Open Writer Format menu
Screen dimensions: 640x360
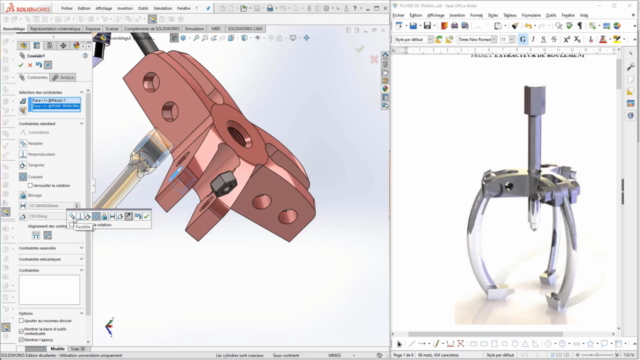pyautogui.click(x=476, y=15)
